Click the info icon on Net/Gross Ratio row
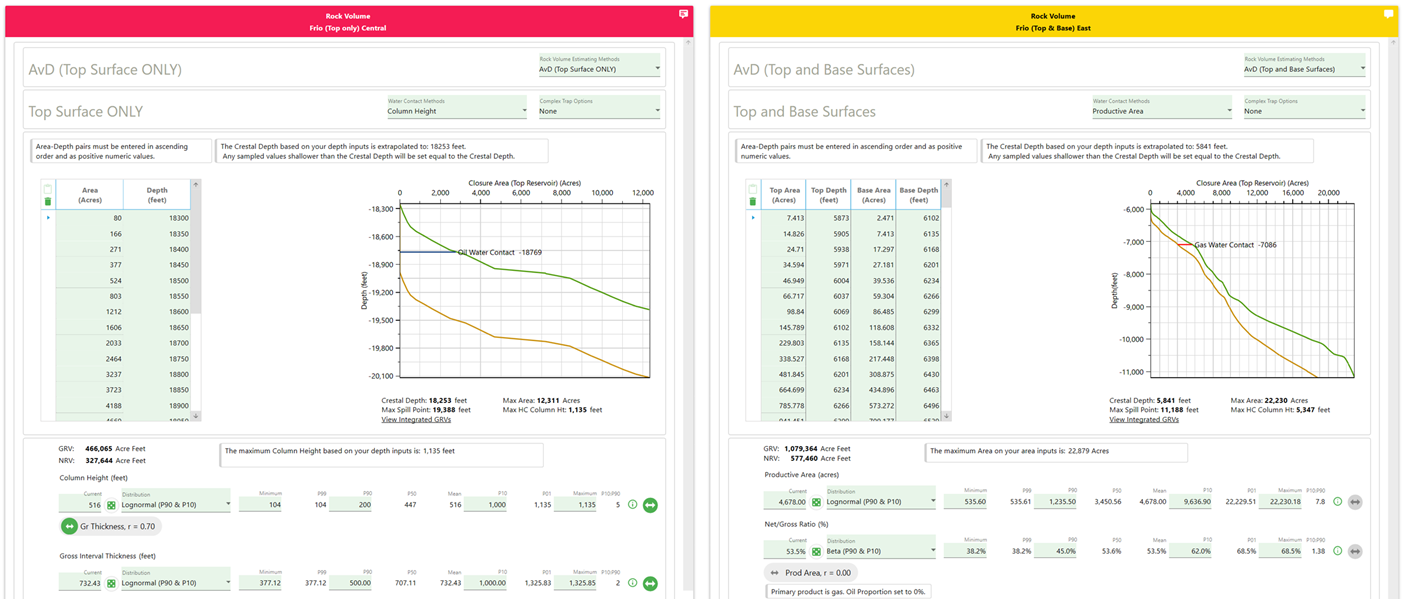 tap(1337, 551)
